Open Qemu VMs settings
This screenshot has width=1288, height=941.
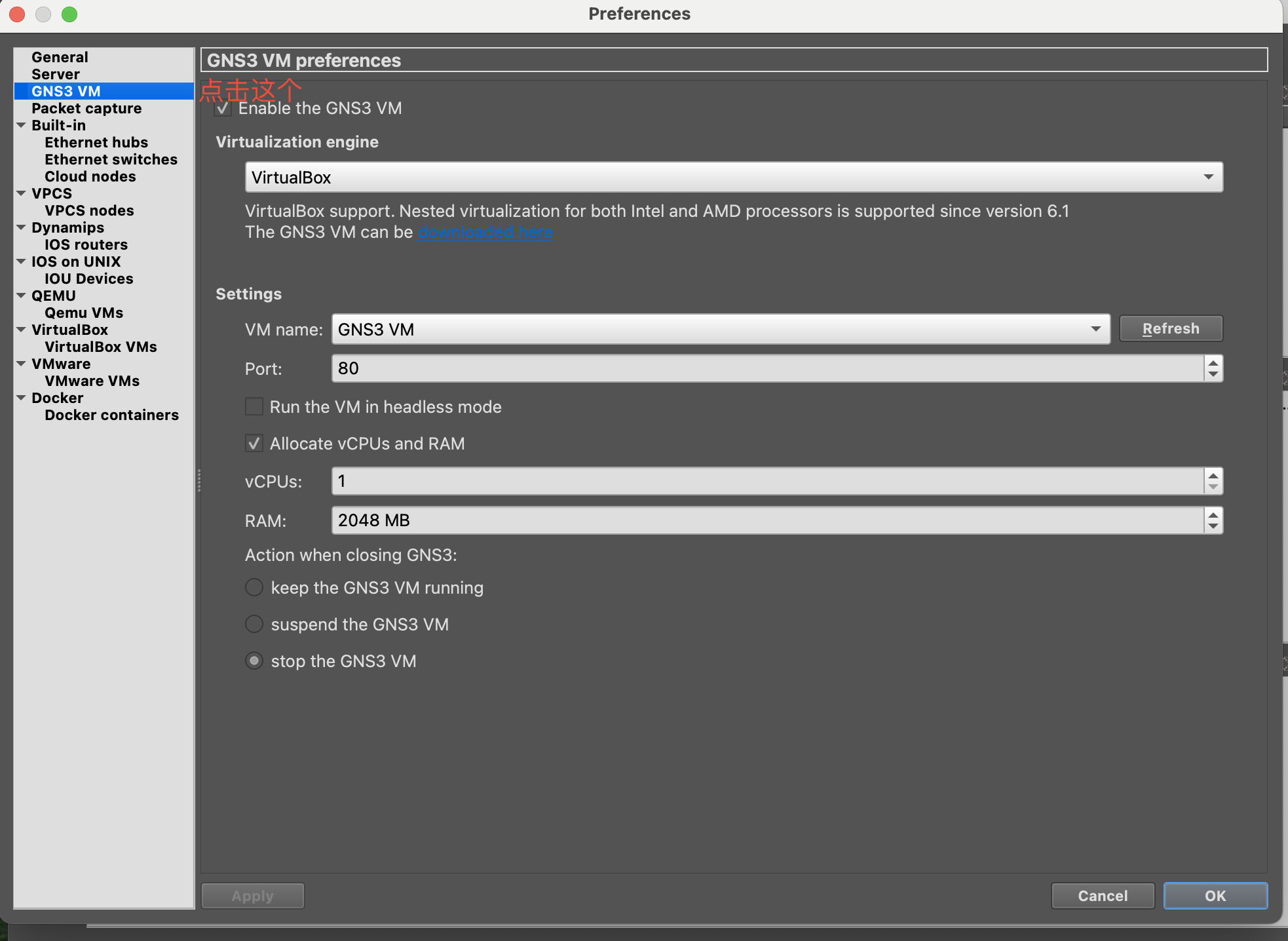(x=84, y=313)
